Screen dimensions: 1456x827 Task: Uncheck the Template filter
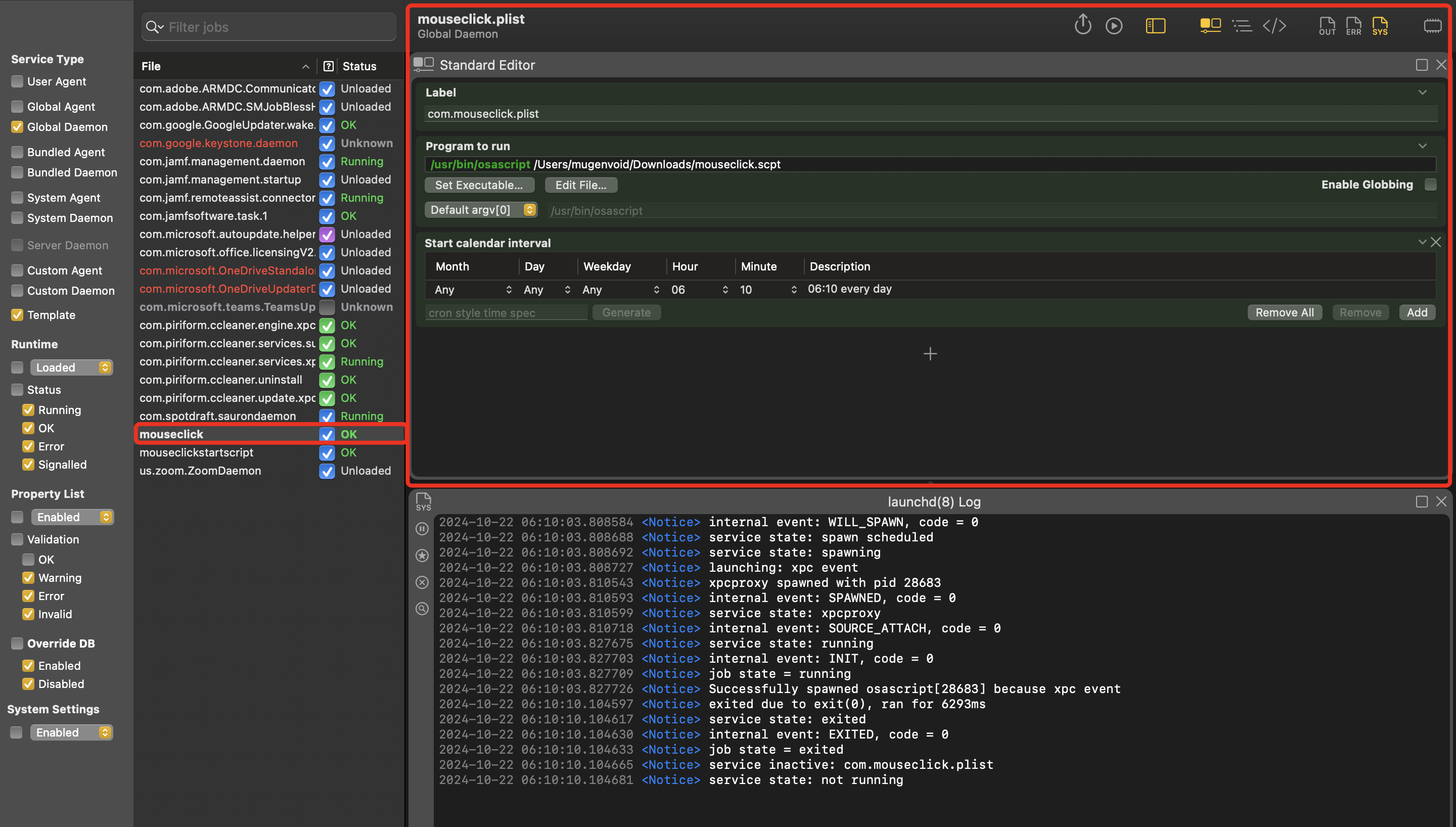pos(18,314)
